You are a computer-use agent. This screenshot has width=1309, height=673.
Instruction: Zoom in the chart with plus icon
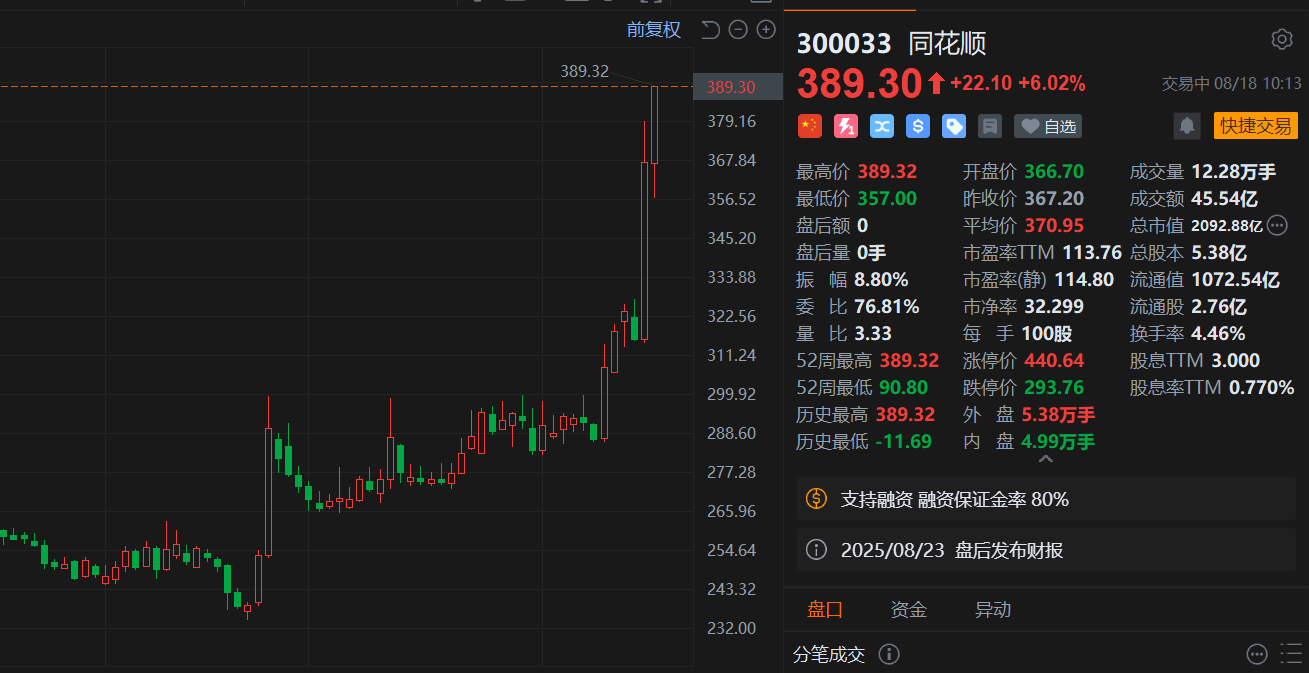(x=766, y=30)
